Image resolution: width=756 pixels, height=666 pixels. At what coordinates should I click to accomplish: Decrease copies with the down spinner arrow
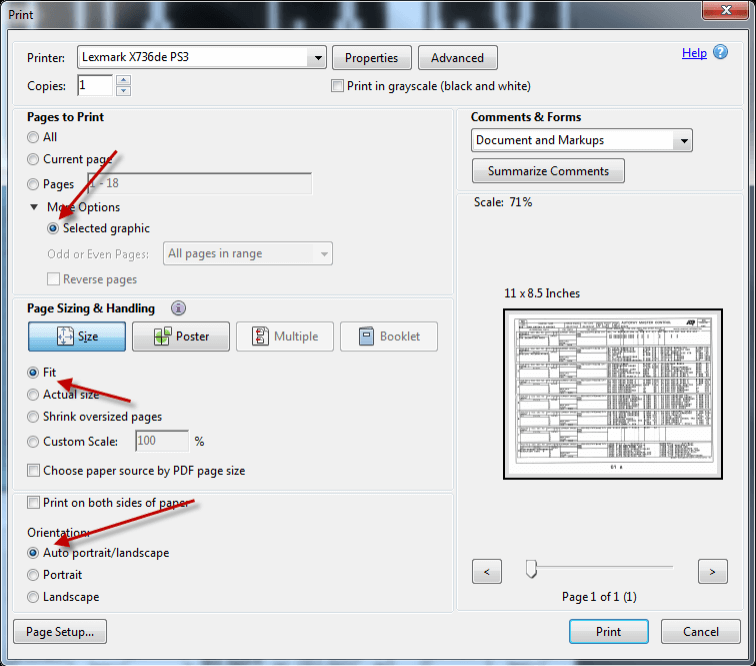pos(123,91)
